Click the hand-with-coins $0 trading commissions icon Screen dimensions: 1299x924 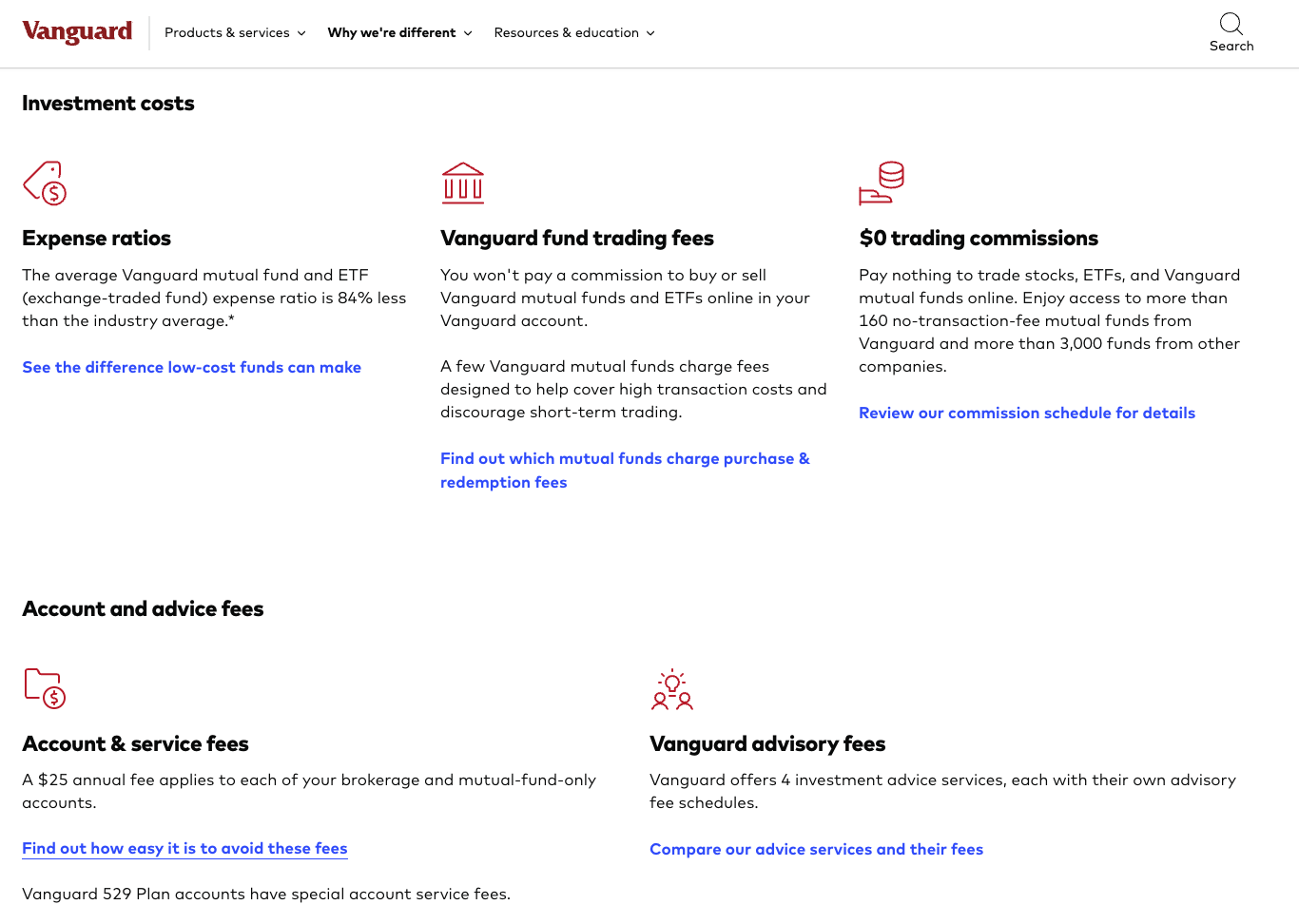point(882,183)
